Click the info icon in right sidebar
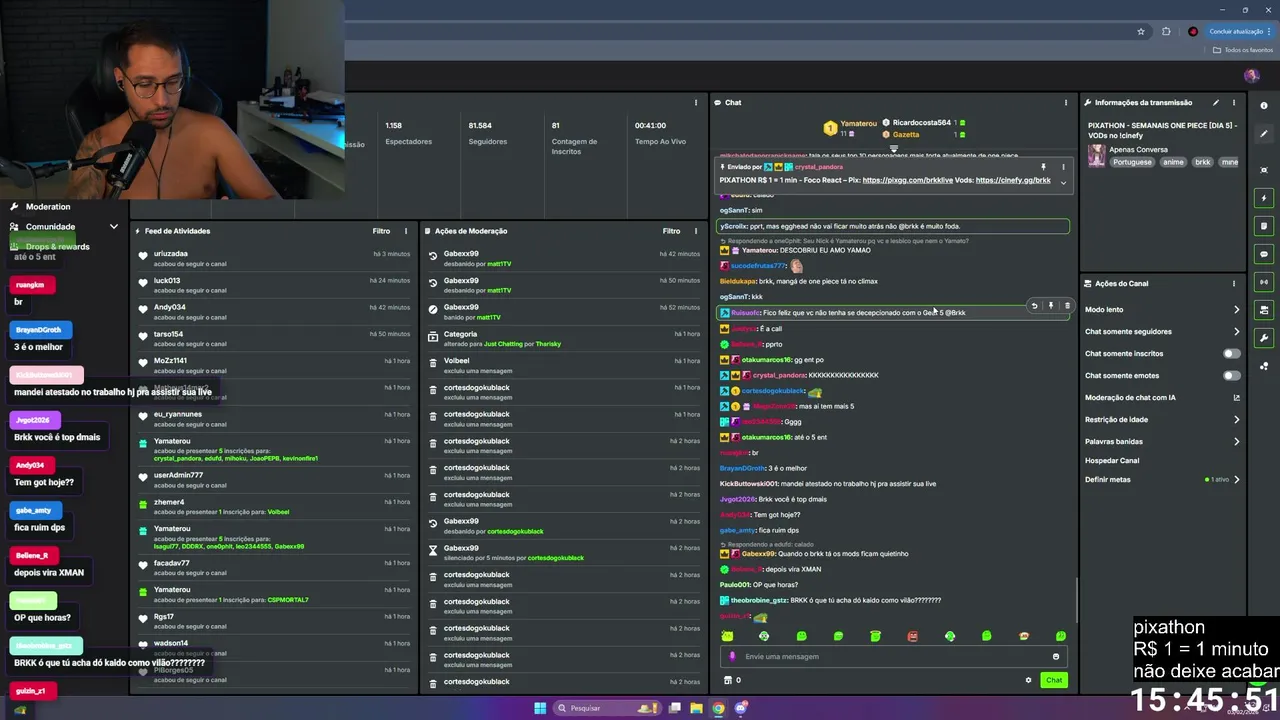The image size is (1280, 720). tap(1265, 105)
